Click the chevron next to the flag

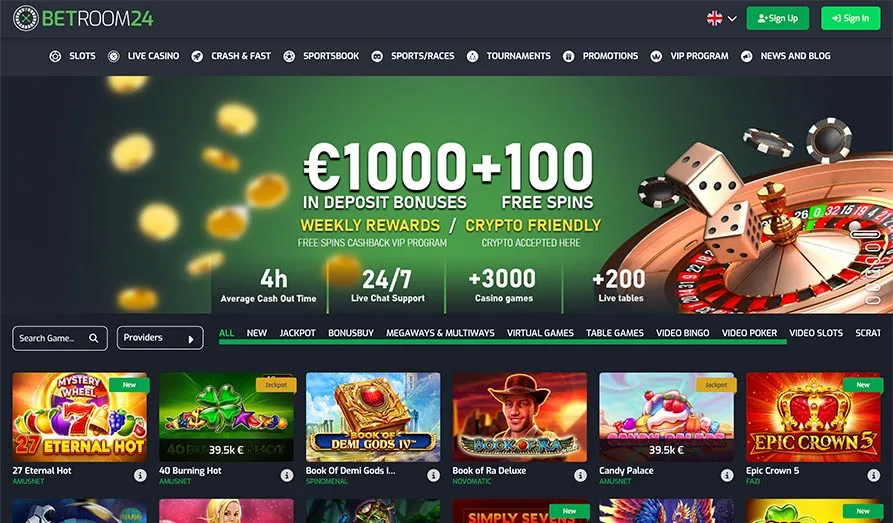(x=732, y=18)
